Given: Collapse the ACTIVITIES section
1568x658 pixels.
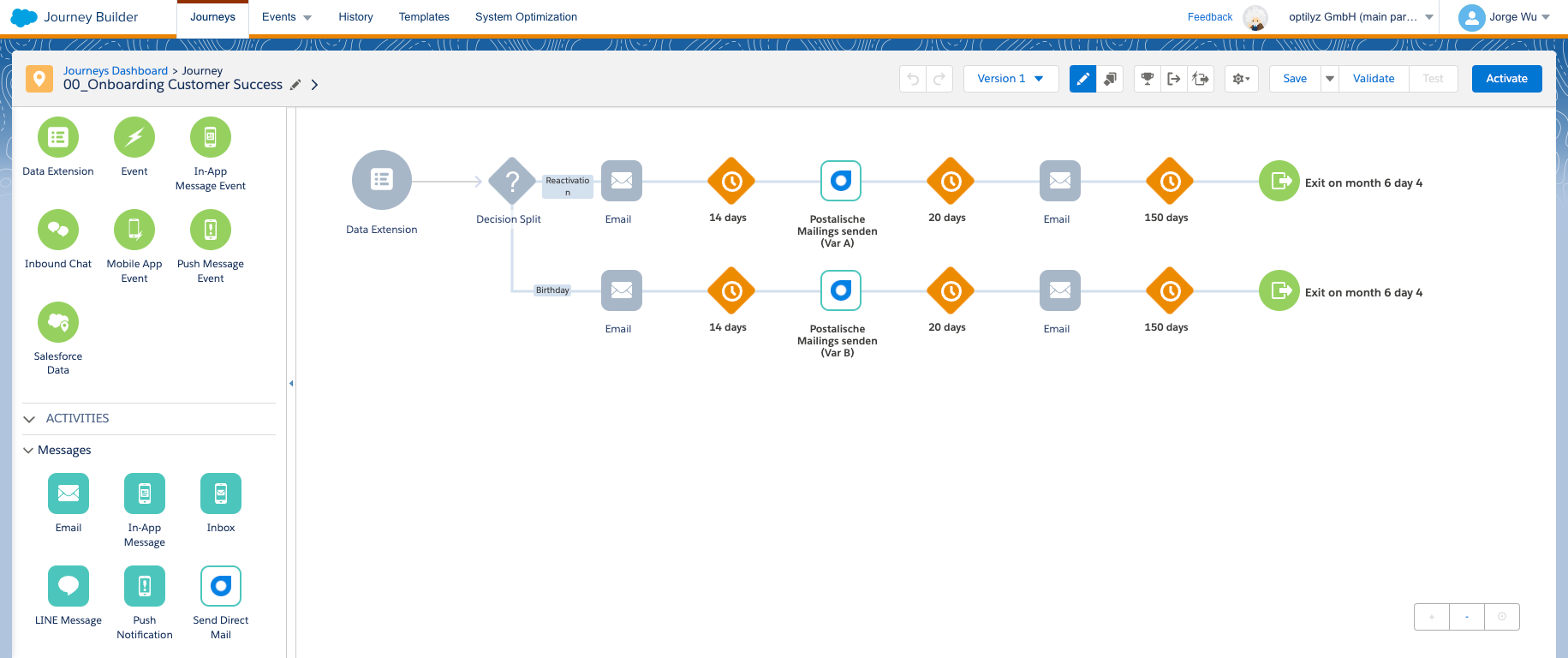Looking at the screenshot, I should coord(29,419).
